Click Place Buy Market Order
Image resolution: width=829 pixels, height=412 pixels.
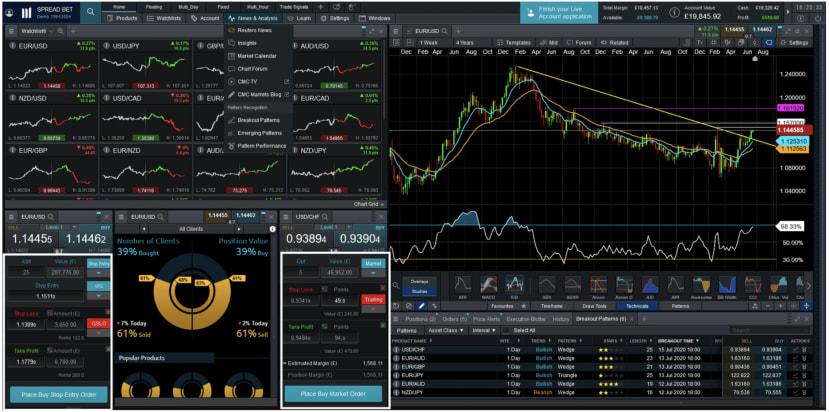tap(333, 394)
